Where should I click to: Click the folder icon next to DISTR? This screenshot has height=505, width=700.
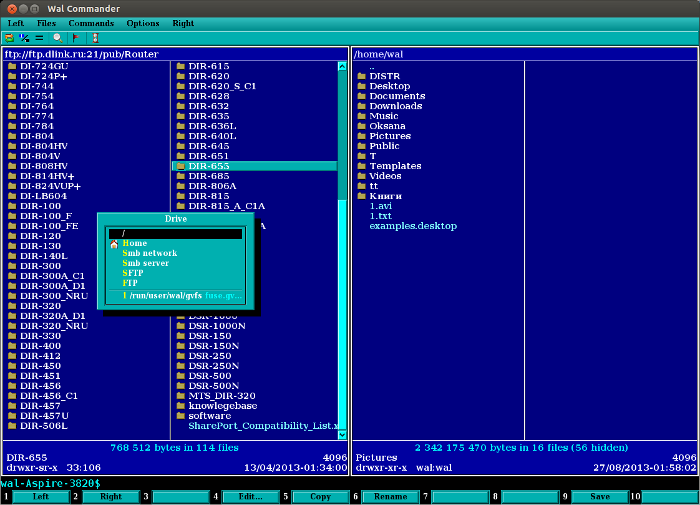tap(361, 76)
